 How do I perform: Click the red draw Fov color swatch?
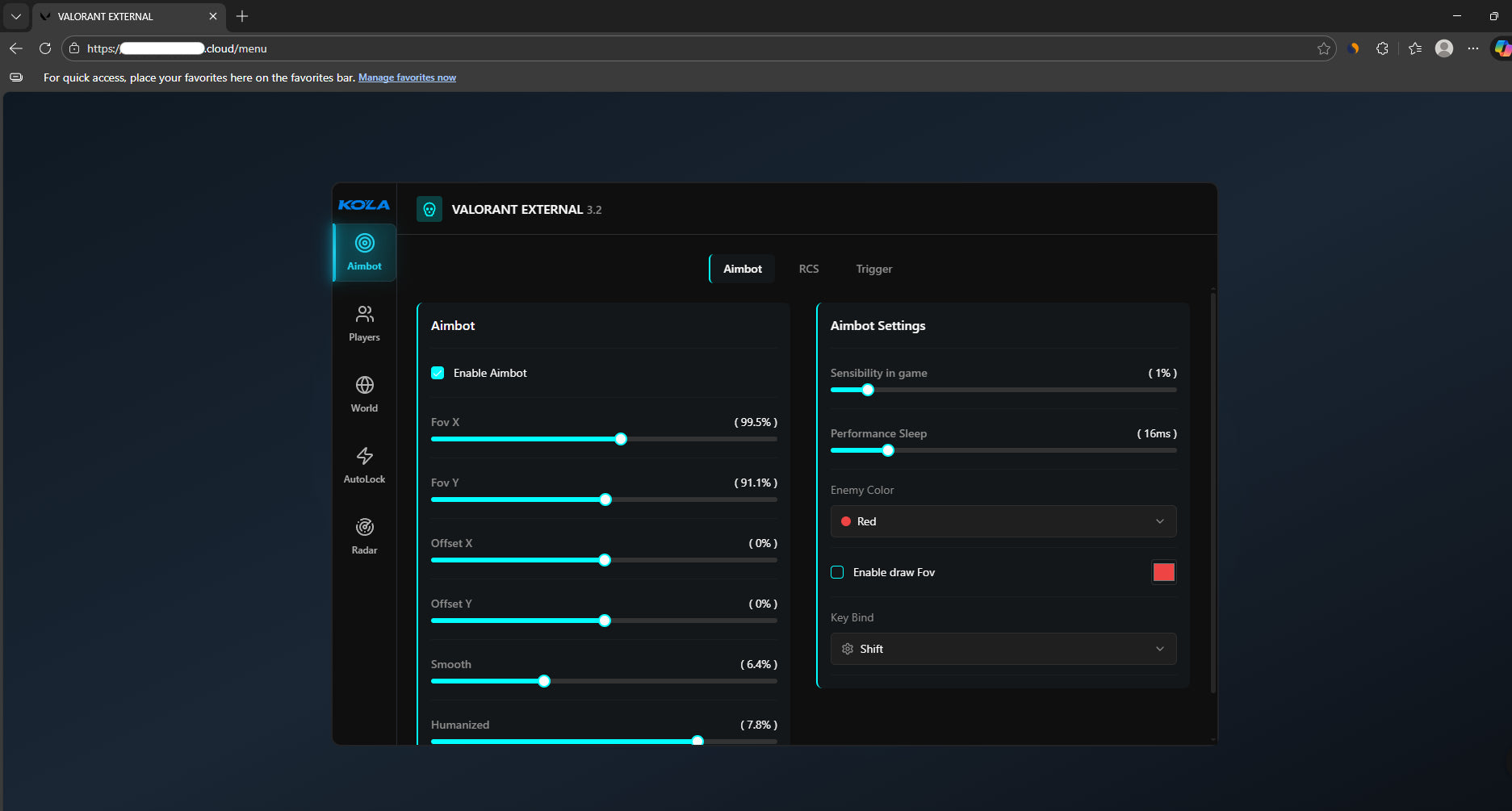1163,572
